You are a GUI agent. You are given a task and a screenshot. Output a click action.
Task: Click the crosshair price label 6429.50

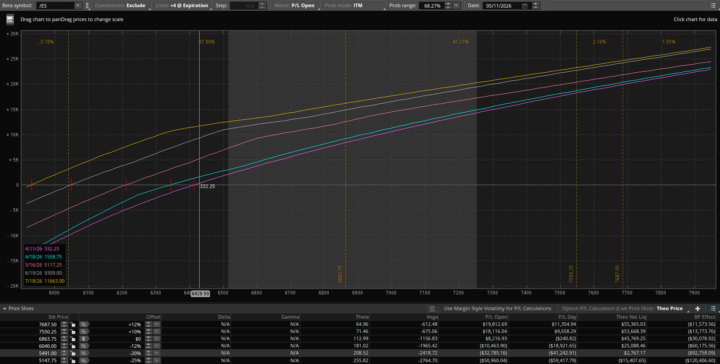pos(200,293)
